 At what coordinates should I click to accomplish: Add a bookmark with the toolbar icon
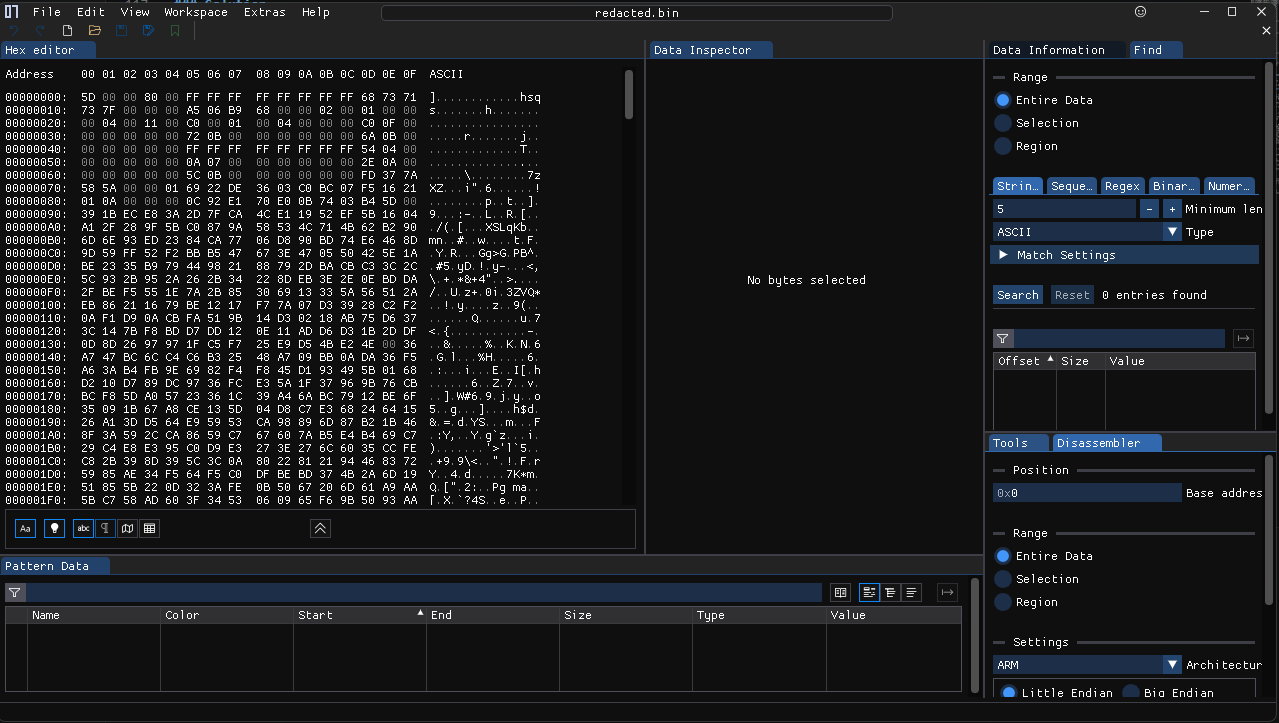176,31
